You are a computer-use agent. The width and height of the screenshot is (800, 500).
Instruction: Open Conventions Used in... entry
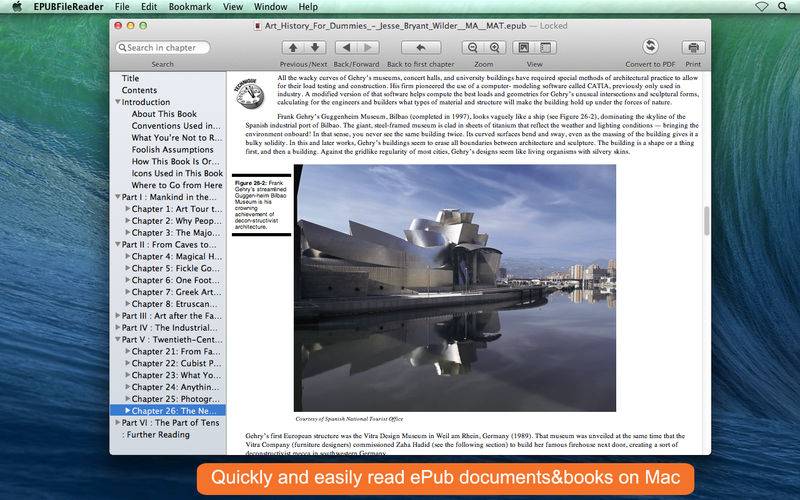[x=176, y=126]
